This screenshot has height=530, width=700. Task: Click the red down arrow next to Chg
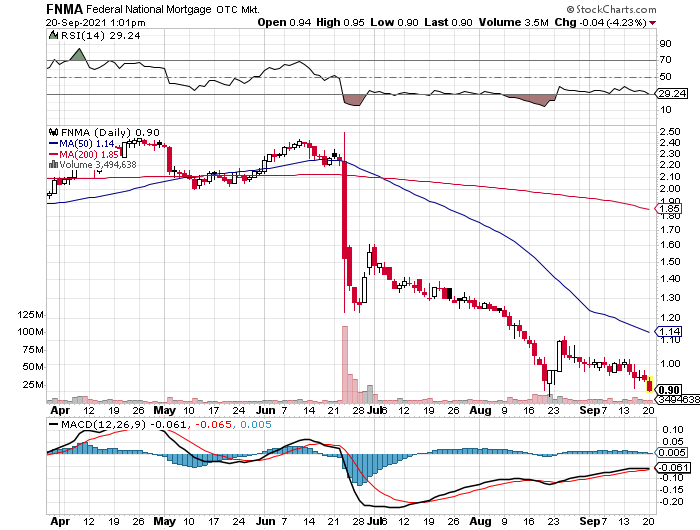[653, 23]
